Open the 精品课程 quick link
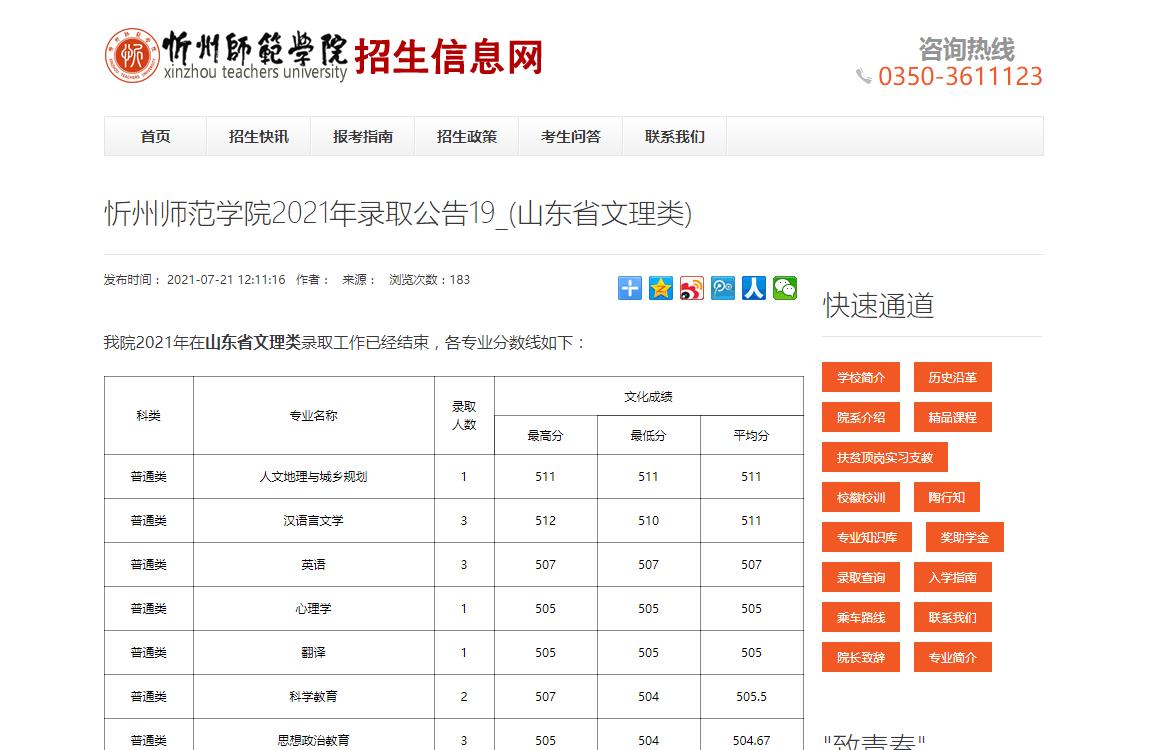The image size is (1150, 750). tap(953, 417)
